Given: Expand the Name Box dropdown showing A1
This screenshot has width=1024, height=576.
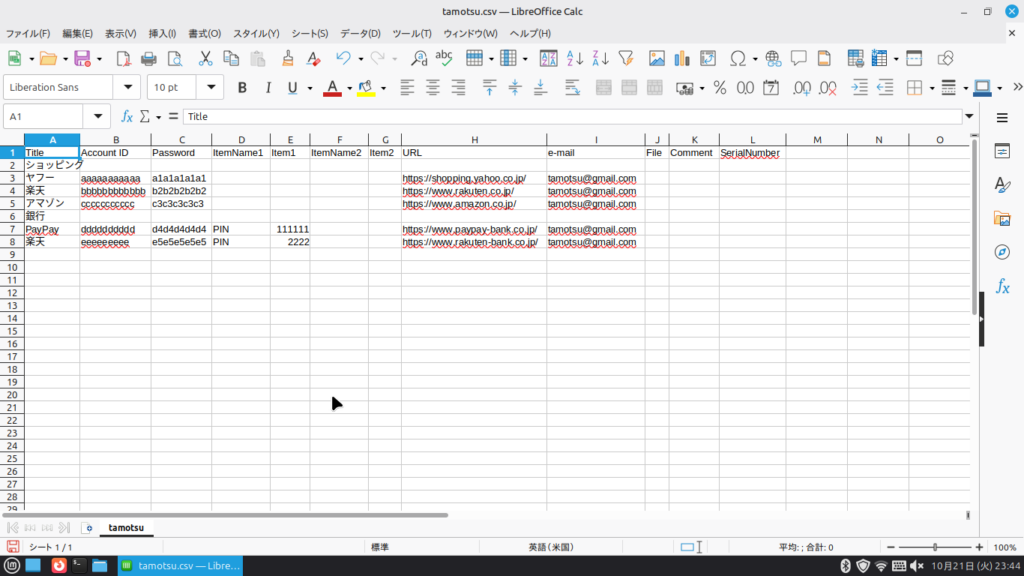Looking at the screenshot, I should click(97, 116).
